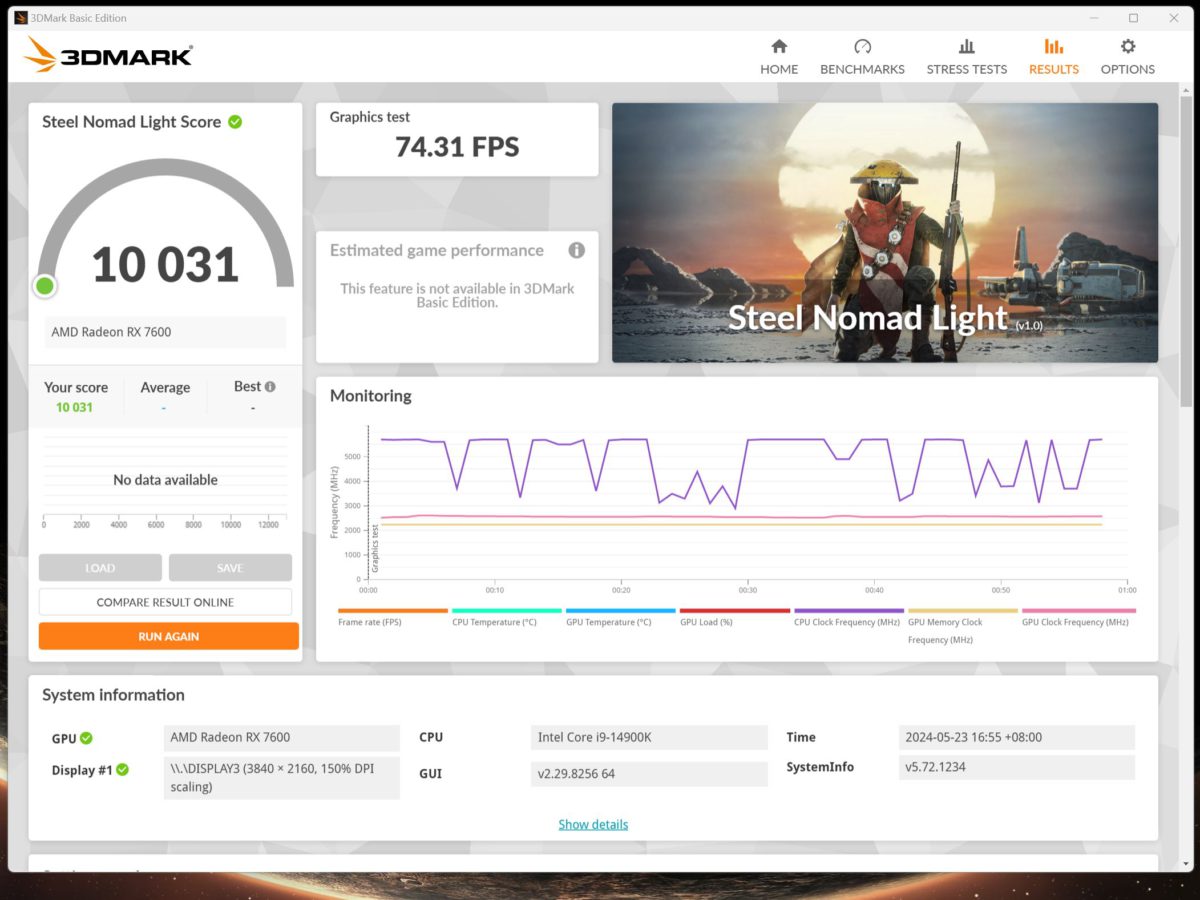The width and height of the screenshot is (1200, 900).
Task: Open Benchmarks via the gauge icon
Action: tap(861, 47)
